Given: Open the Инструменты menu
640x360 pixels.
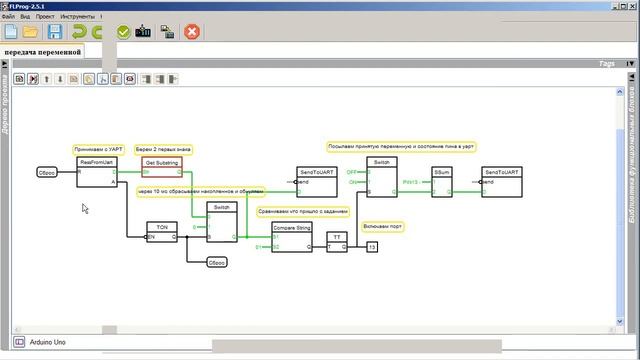Looking at the screenshot, I should coord(77,17).
